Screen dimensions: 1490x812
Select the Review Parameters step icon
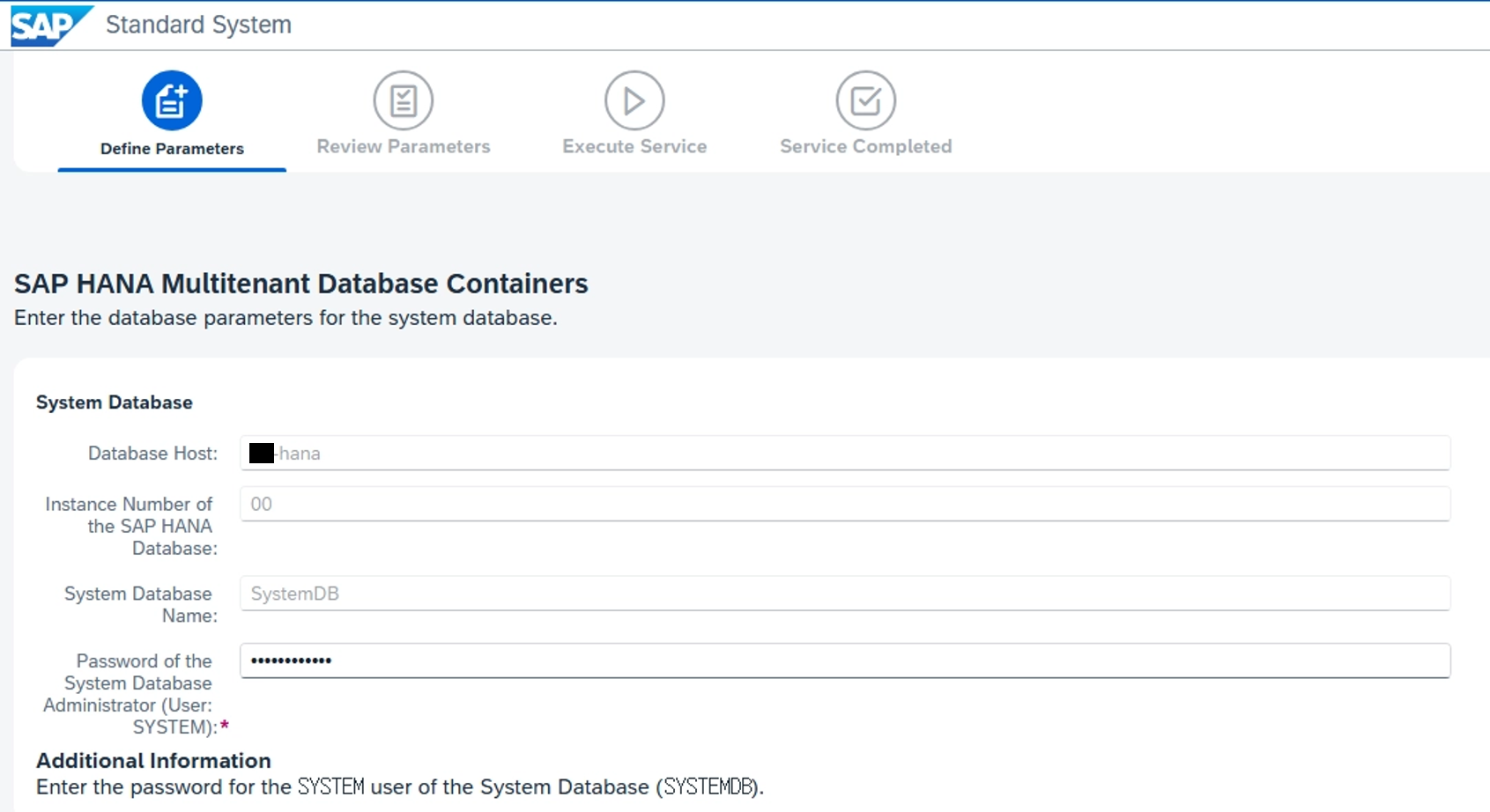point(404,100)
